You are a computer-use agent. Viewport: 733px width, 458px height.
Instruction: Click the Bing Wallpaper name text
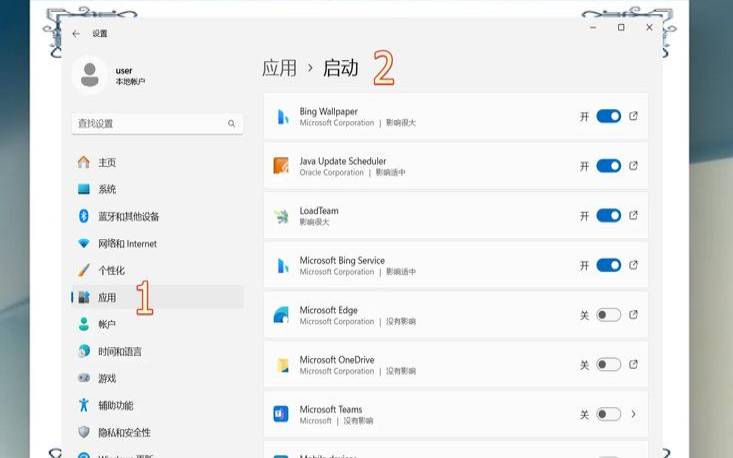pos(329,112)
